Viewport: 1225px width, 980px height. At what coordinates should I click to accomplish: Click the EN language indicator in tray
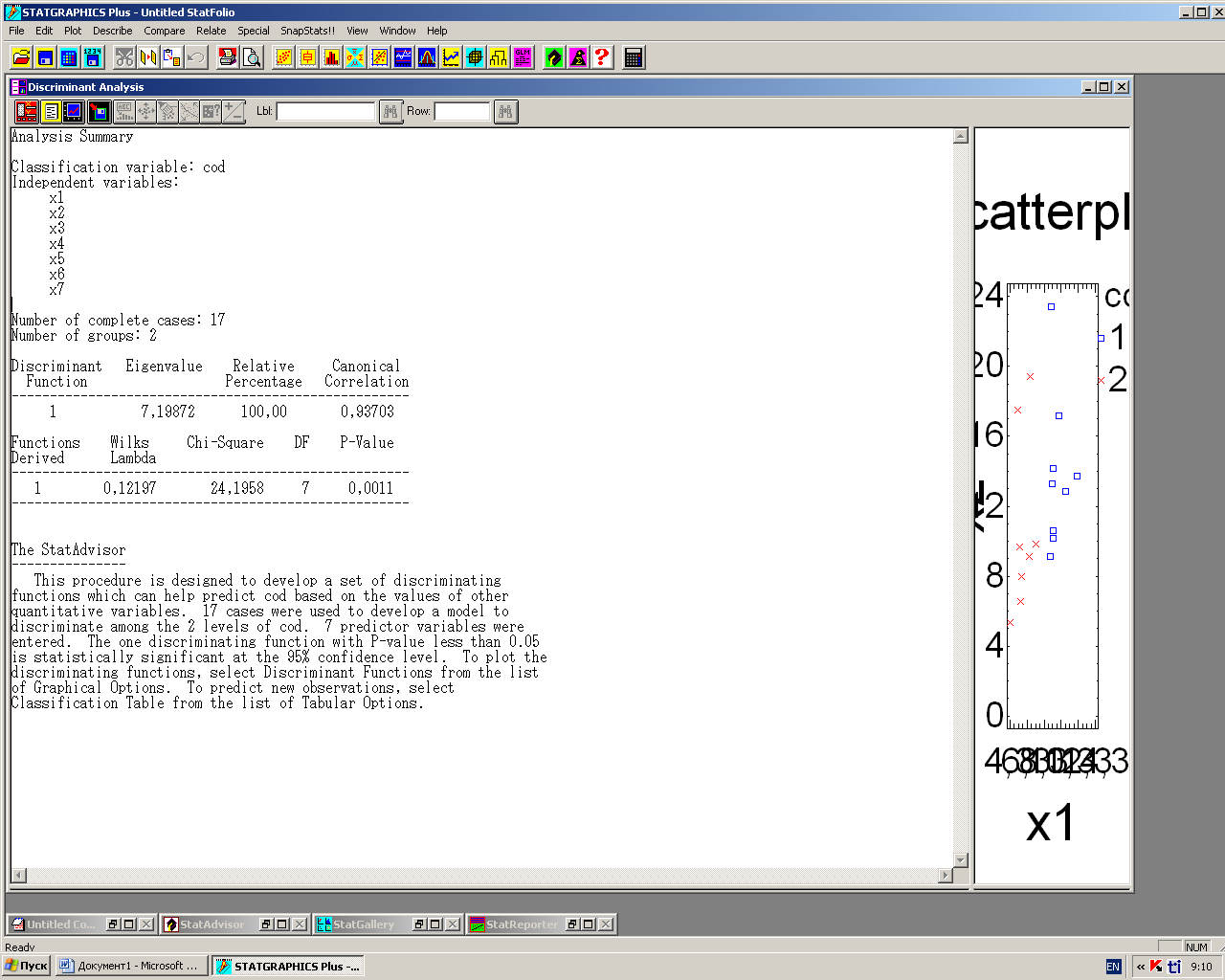click(1113, 967)
